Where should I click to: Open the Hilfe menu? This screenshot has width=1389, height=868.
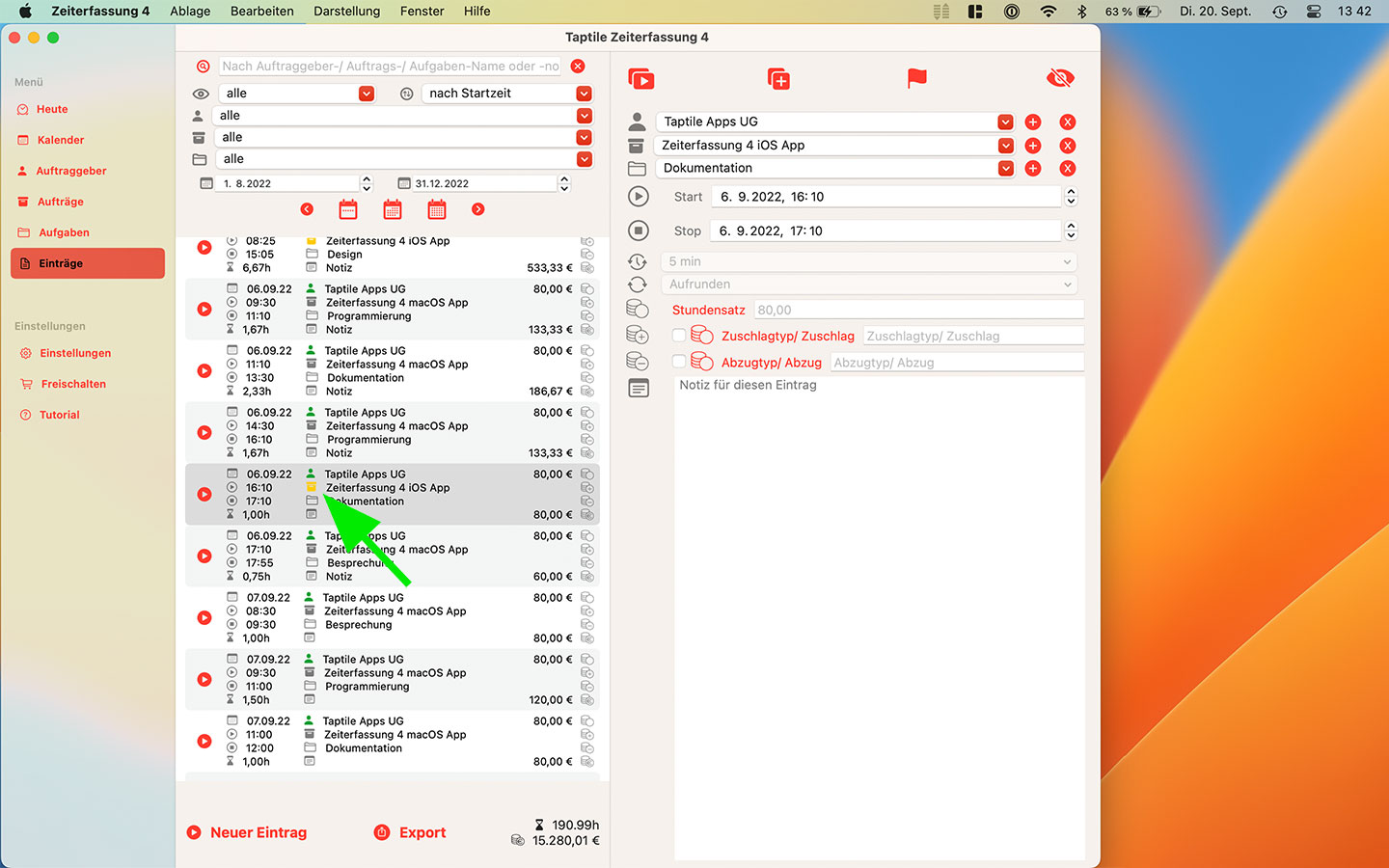pos(477,12)
